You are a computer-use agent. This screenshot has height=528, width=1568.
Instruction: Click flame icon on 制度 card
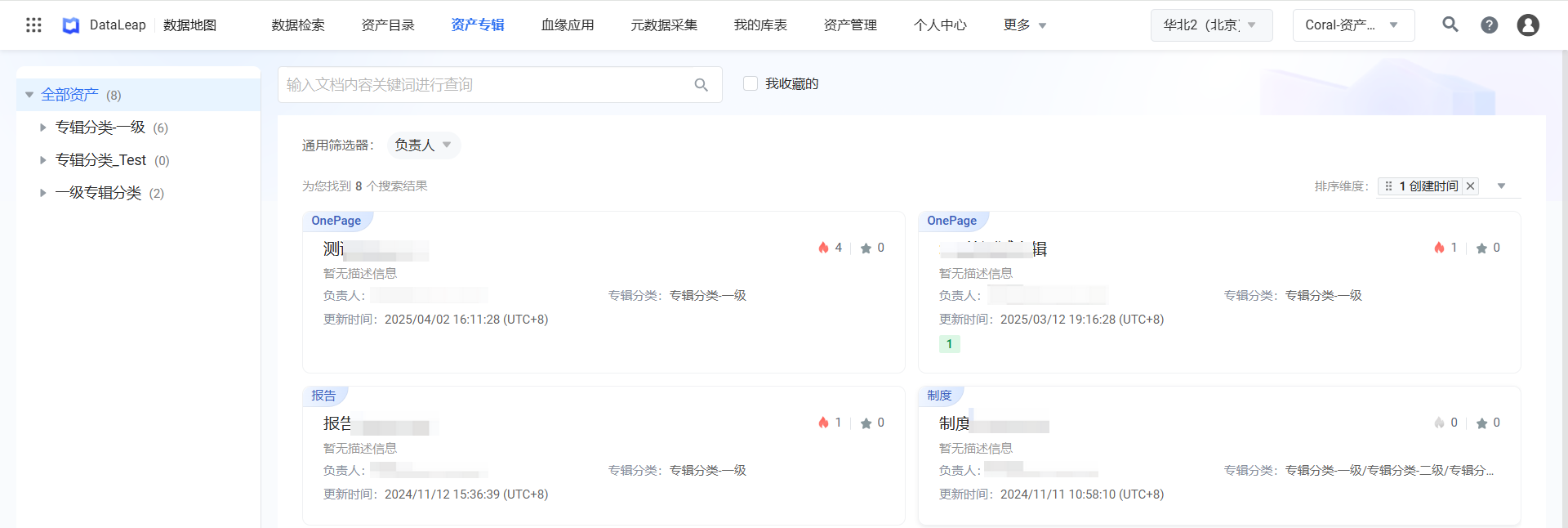click(1439, 423)
